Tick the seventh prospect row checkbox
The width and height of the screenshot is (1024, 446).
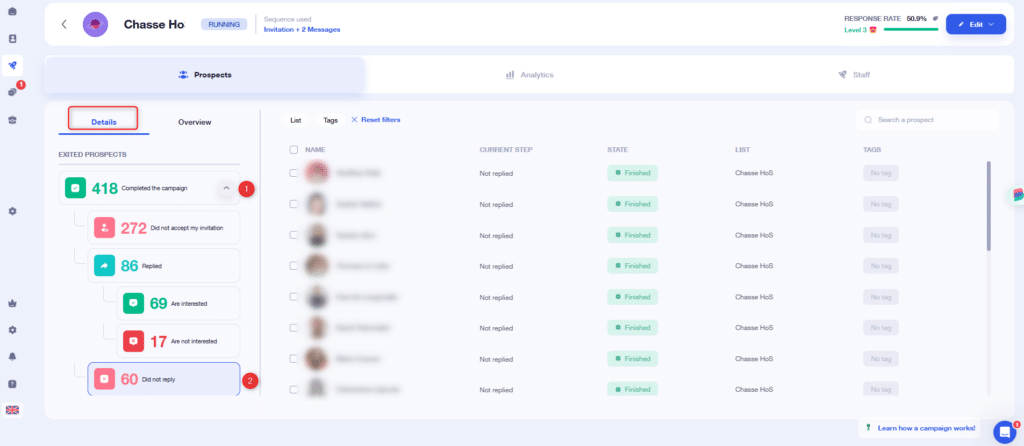293,358
